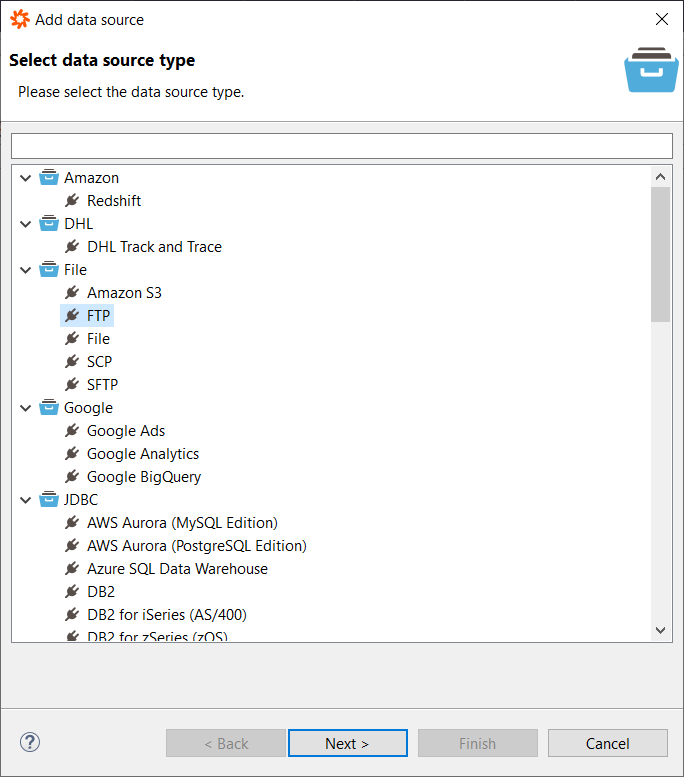Select the Redshift data source

pyautogui.click(x=114, y=201)
